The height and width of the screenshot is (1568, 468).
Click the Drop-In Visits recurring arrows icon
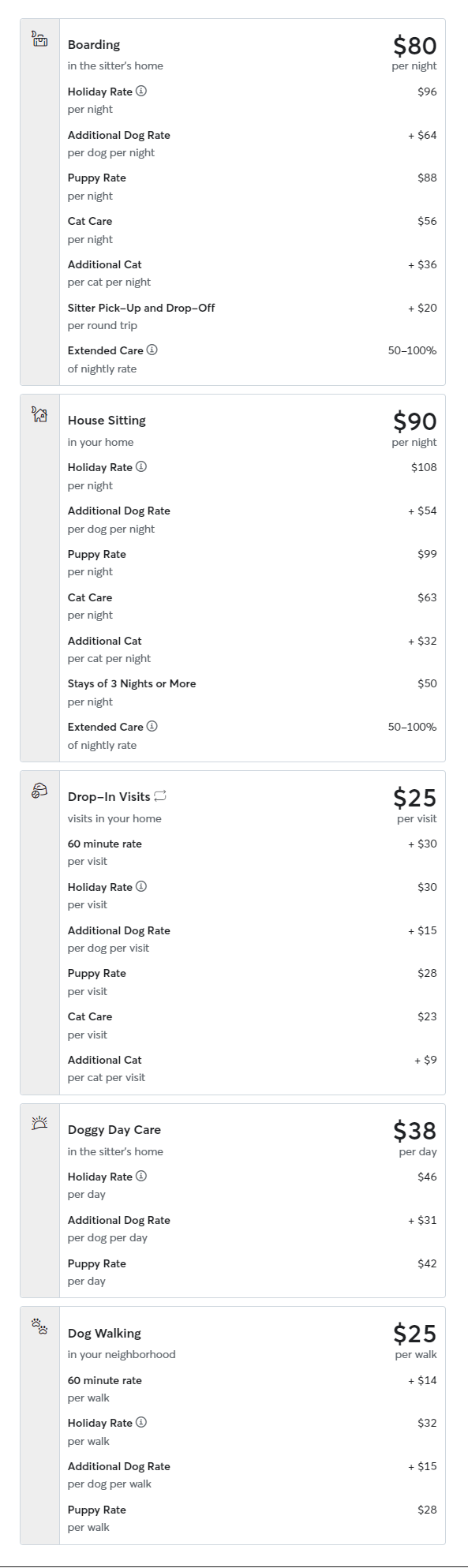pyautogui.click(x=160, y=795)
